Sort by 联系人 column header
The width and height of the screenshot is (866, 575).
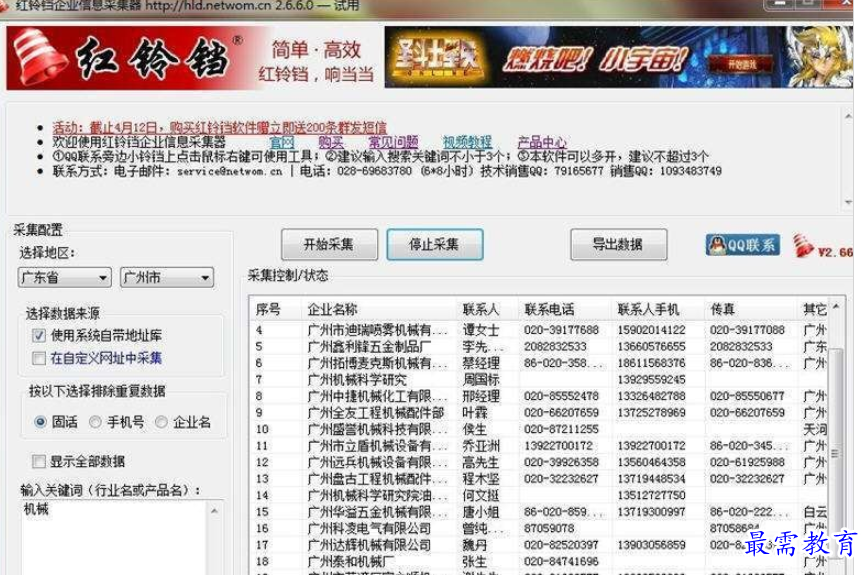pyautogui.click(x=487, y=309)
